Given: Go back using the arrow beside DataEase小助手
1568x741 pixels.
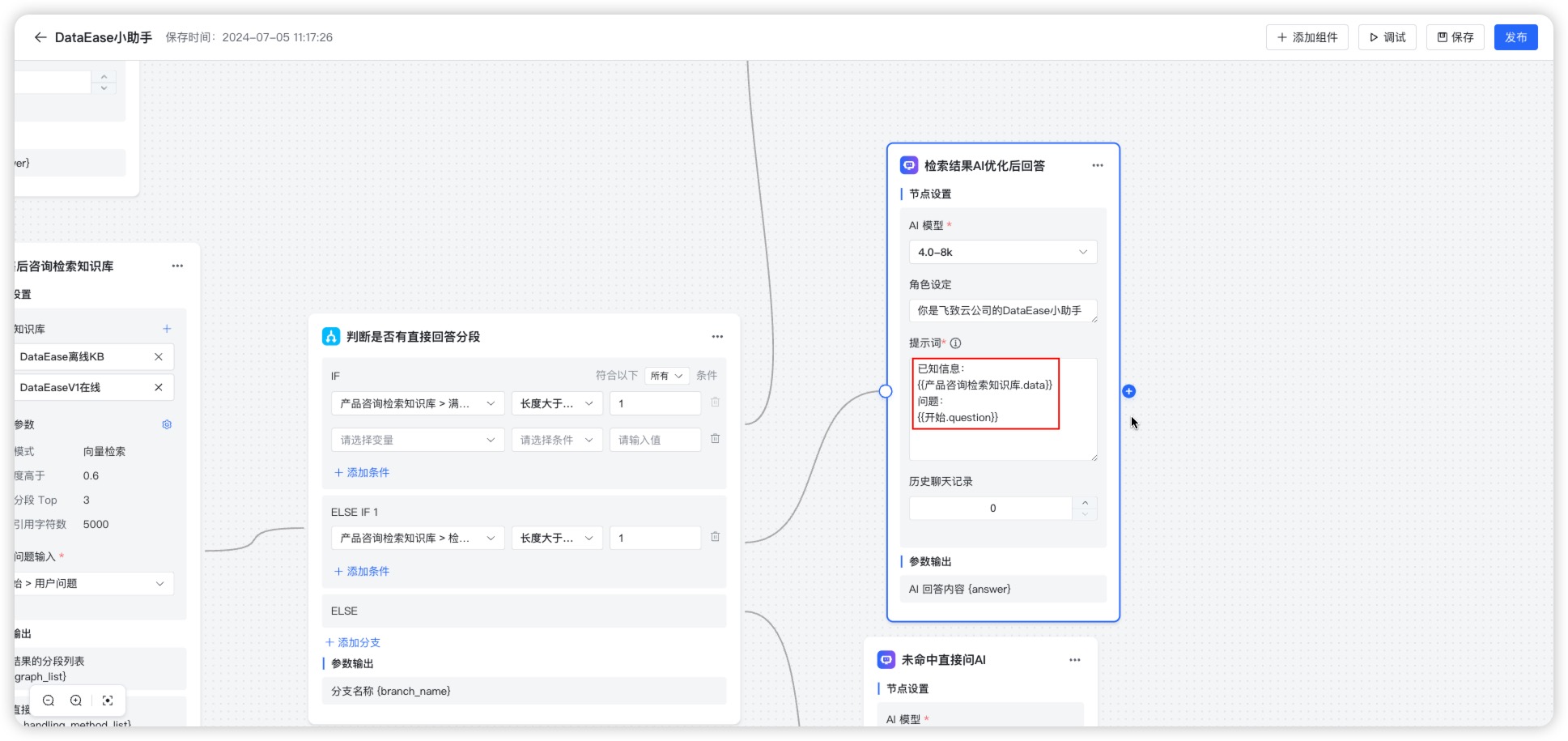Looking at the screenshot, I should tap(40, 37).
